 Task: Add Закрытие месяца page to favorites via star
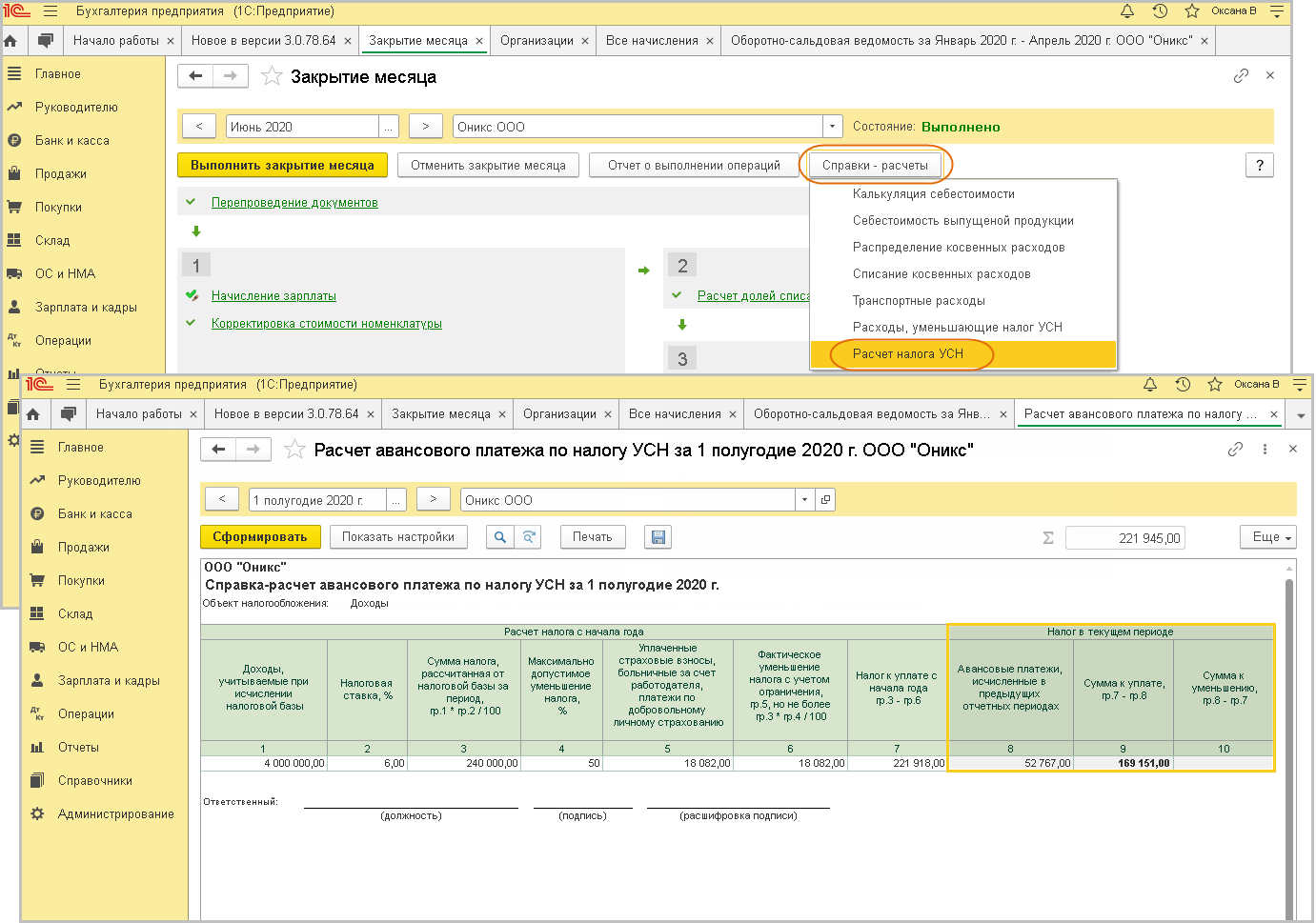[272, 76]
